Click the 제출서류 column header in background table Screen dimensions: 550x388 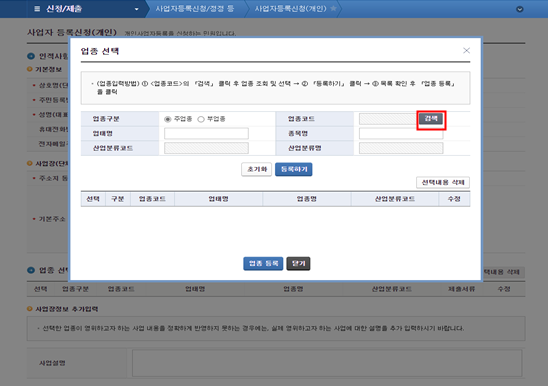[x=463, y=290]
